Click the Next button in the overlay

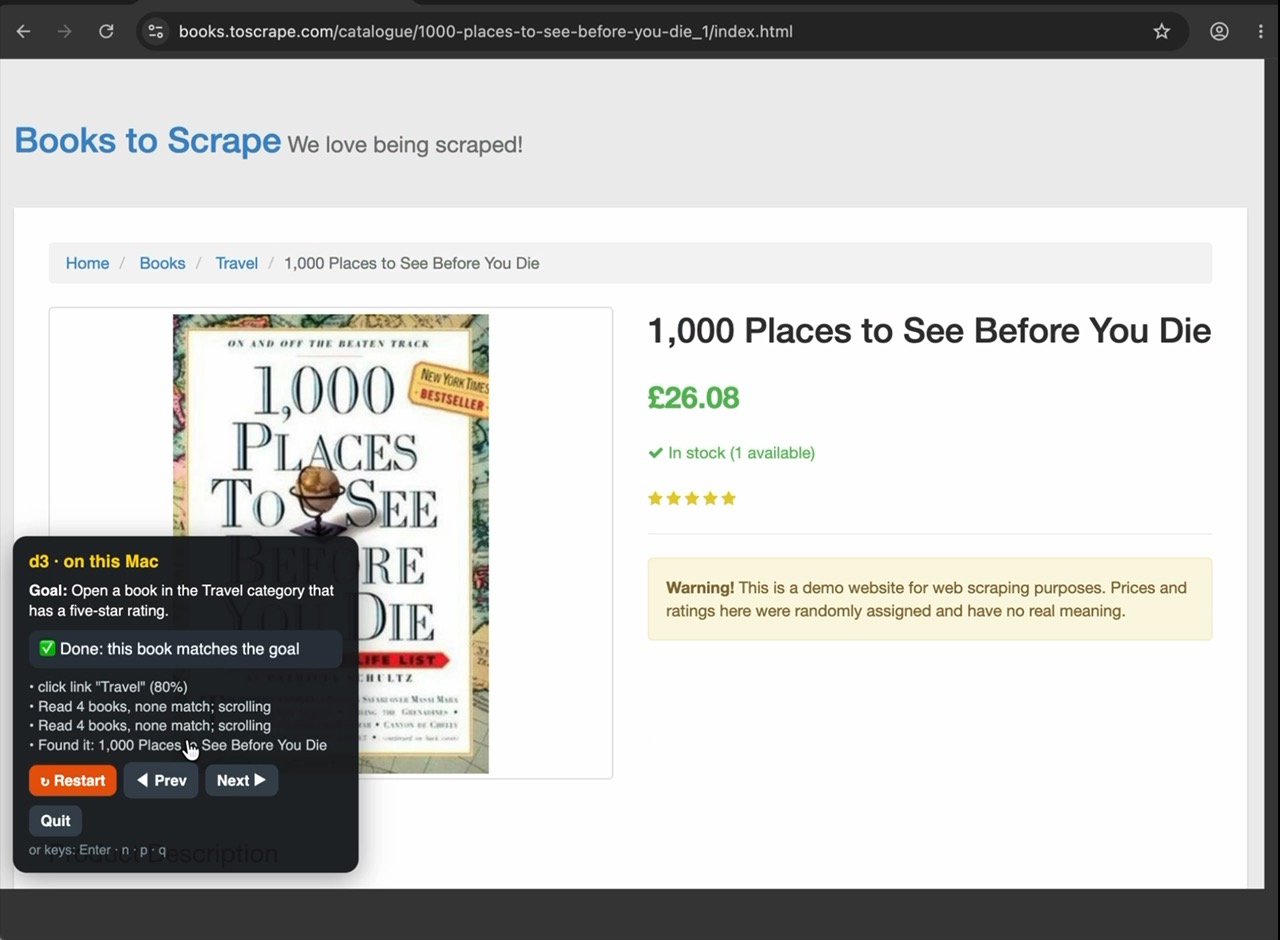coord(241,781)
